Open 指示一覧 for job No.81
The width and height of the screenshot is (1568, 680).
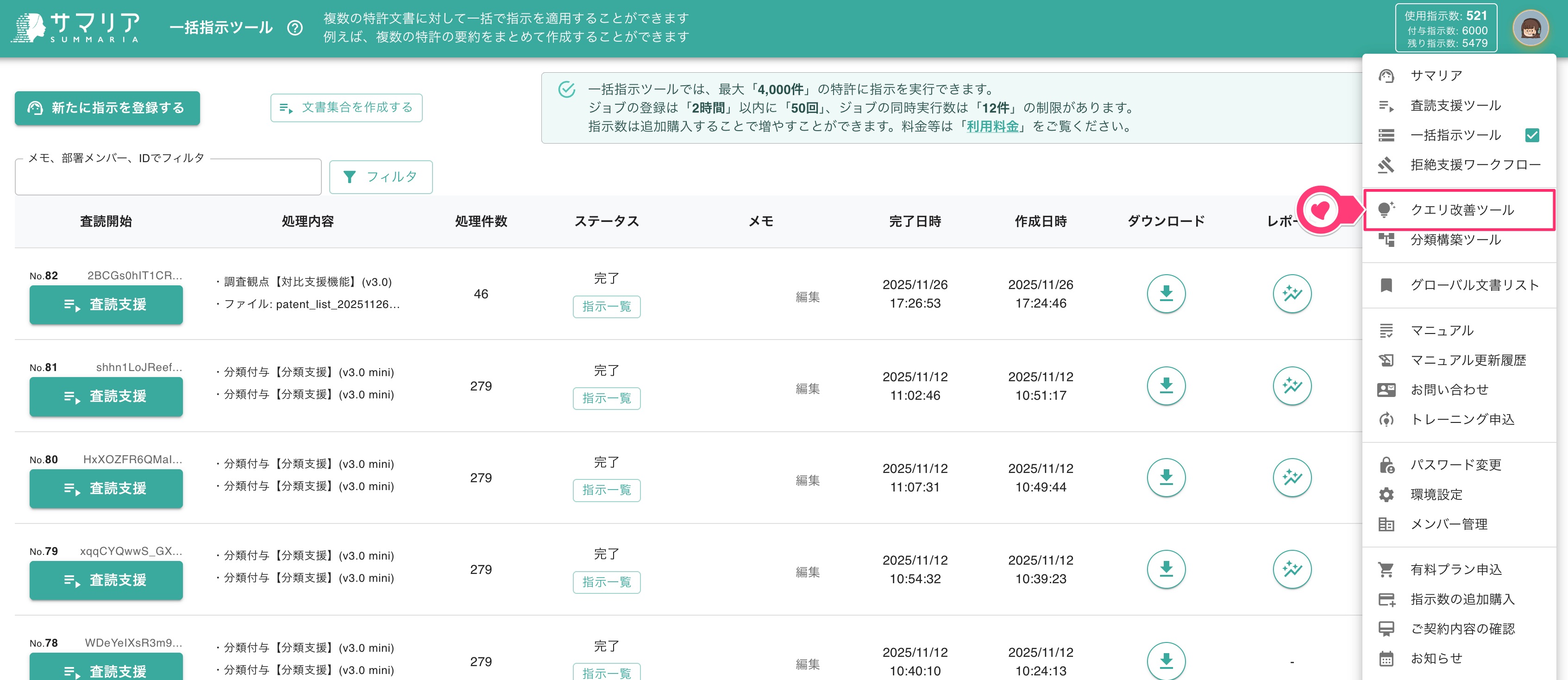[606, 399]
